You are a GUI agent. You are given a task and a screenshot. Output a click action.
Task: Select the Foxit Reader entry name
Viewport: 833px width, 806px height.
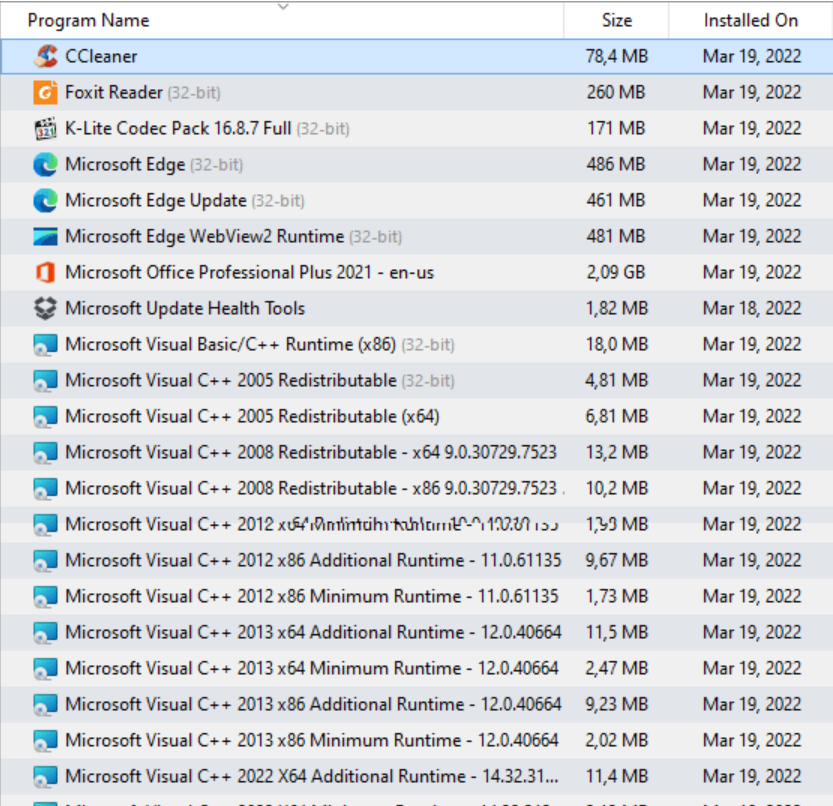[x=114, y=92]
